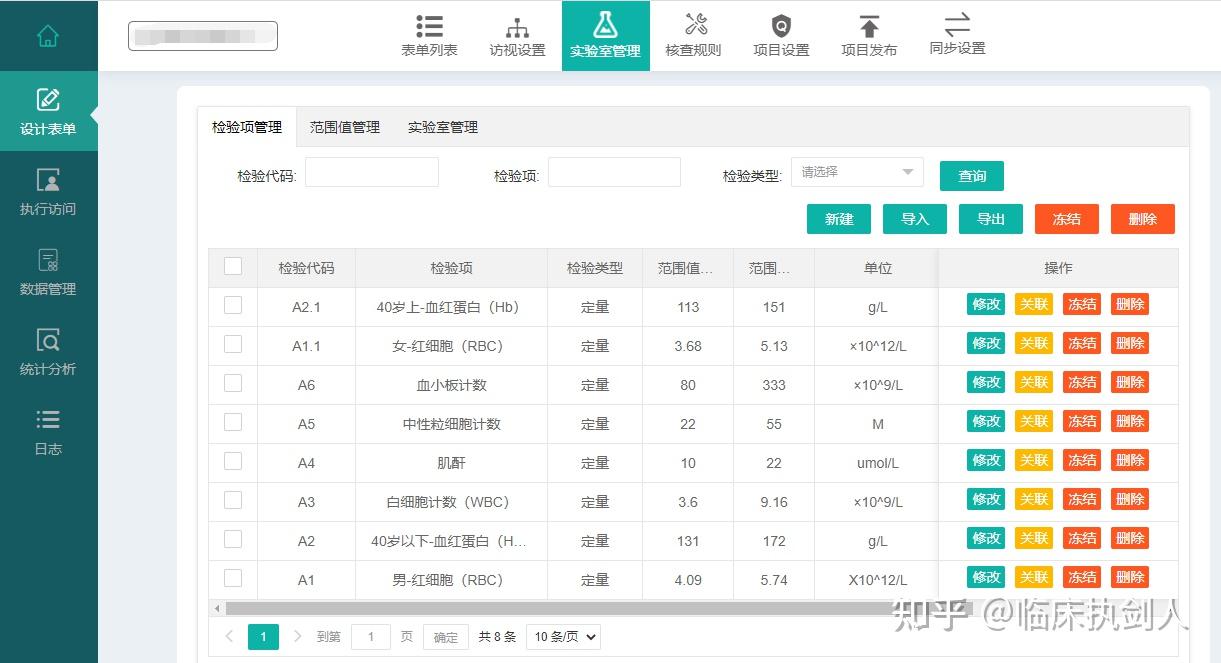Select the checkbox for row A2.1
Image resolution: width=1221 pixels, height=663 pixels.
(232, 305)
